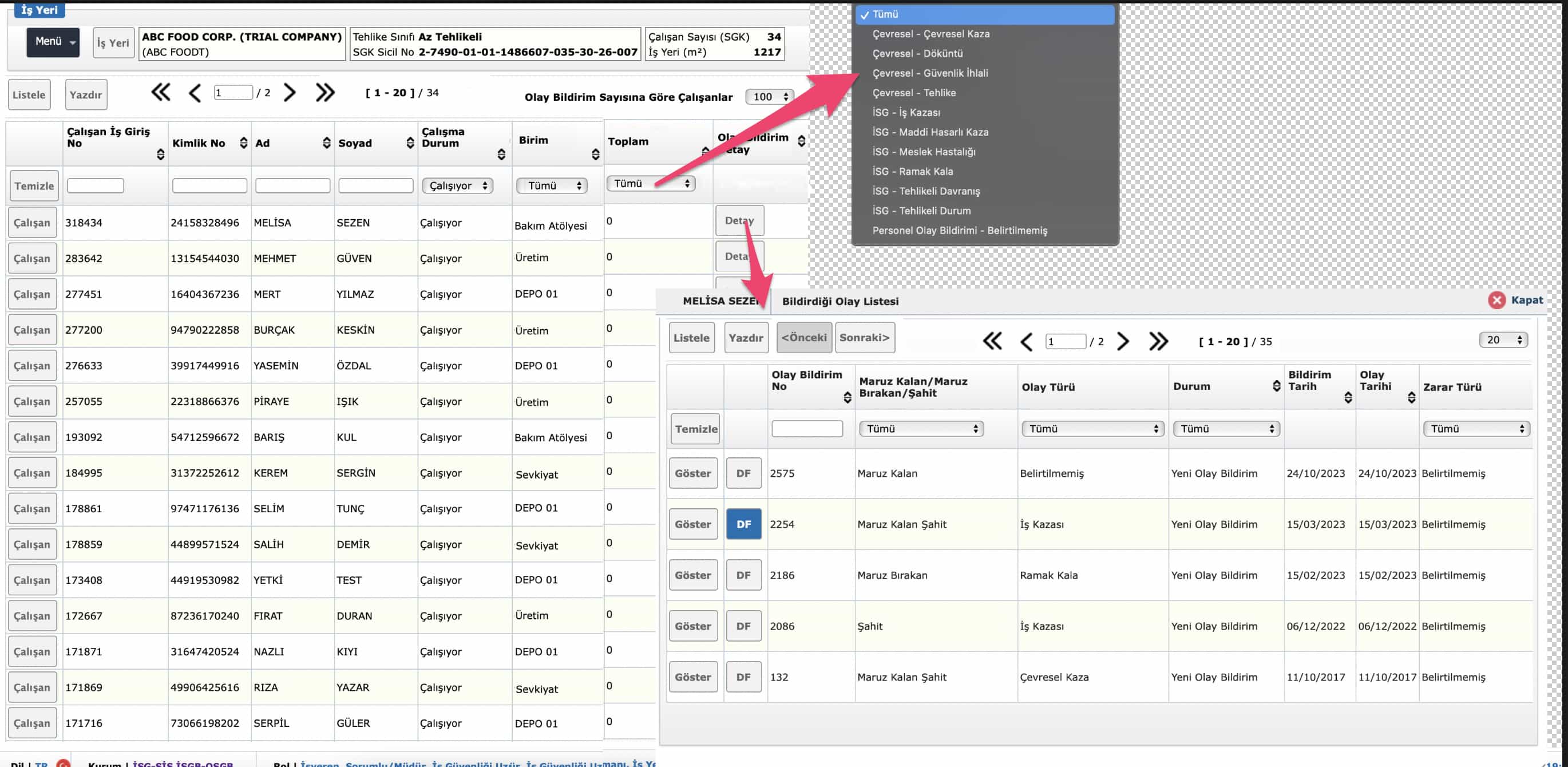The image size is (1568, 767).
Task: Sort by Olay Bildirim No column
Action: [847, 397]
